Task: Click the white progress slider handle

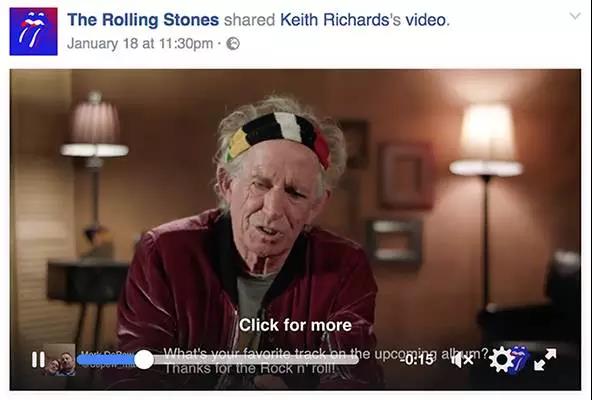Action: [x=144, y=360]
